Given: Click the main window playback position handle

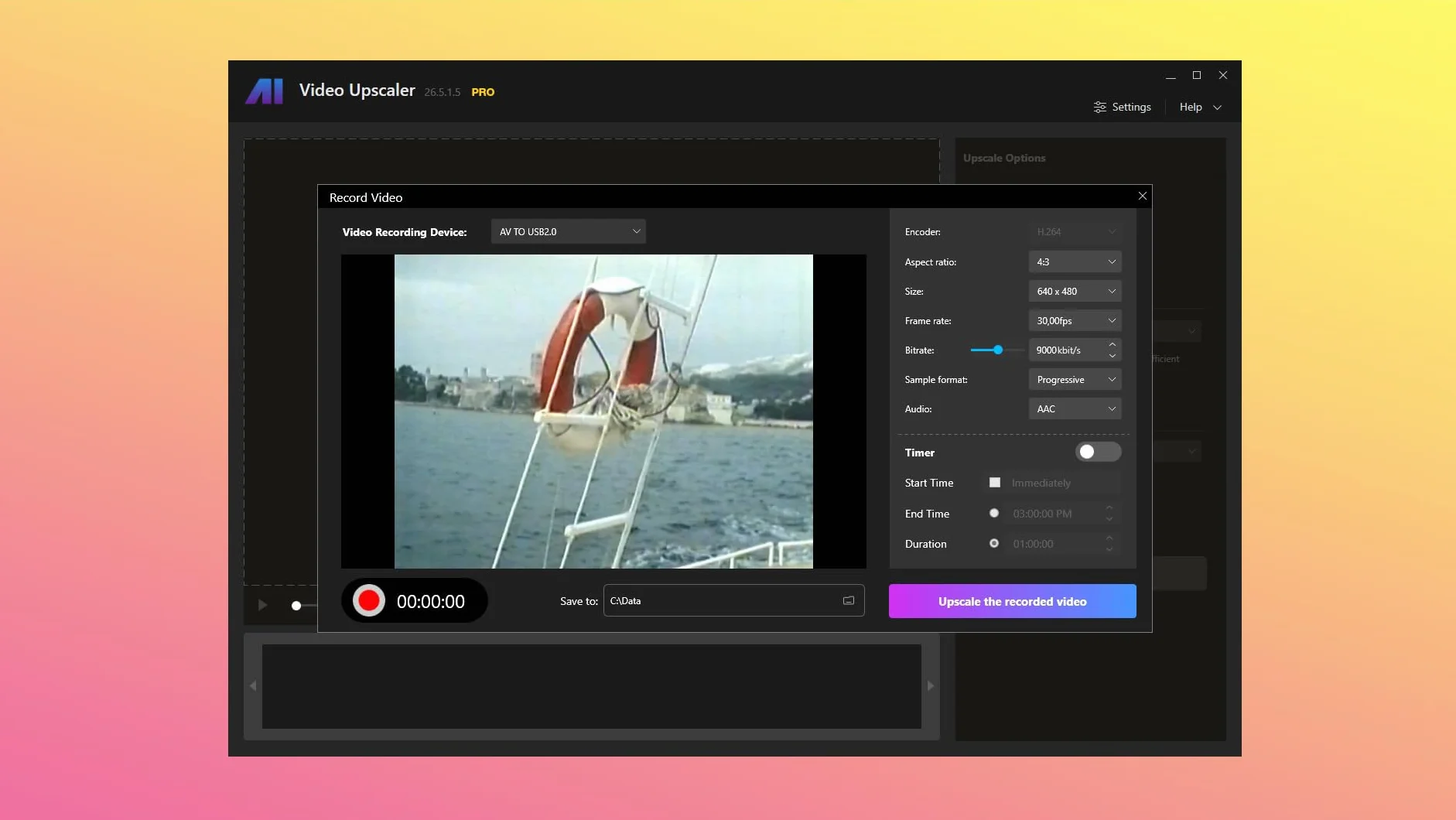Looking at the screenshot, I should (x=296, y=606).
